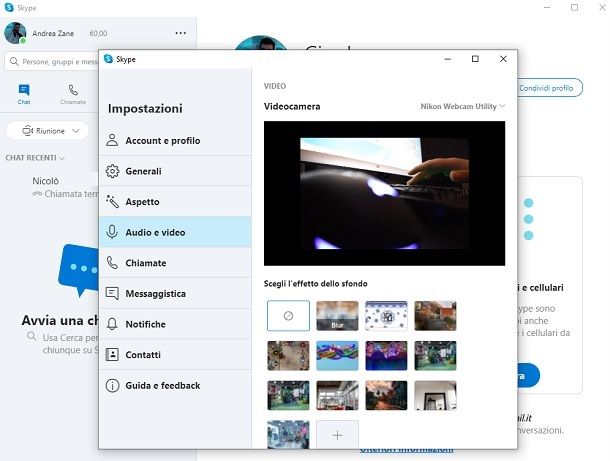Click Andrea Zane profile avatar
This screenshot has height=461, width=610.
15,33
